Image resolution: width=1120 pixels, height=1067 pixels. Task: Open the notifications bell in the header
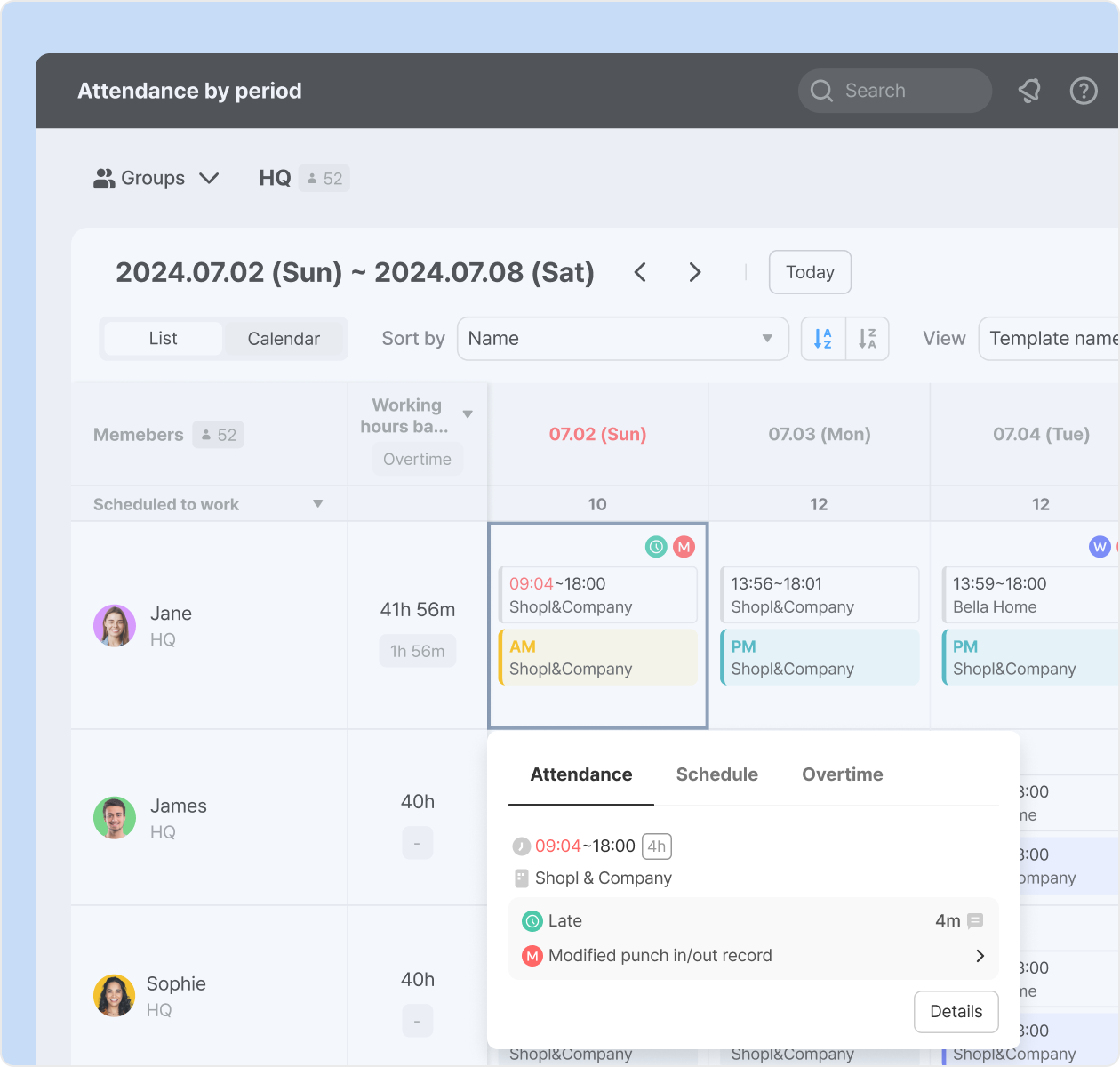coord(1029,90)
